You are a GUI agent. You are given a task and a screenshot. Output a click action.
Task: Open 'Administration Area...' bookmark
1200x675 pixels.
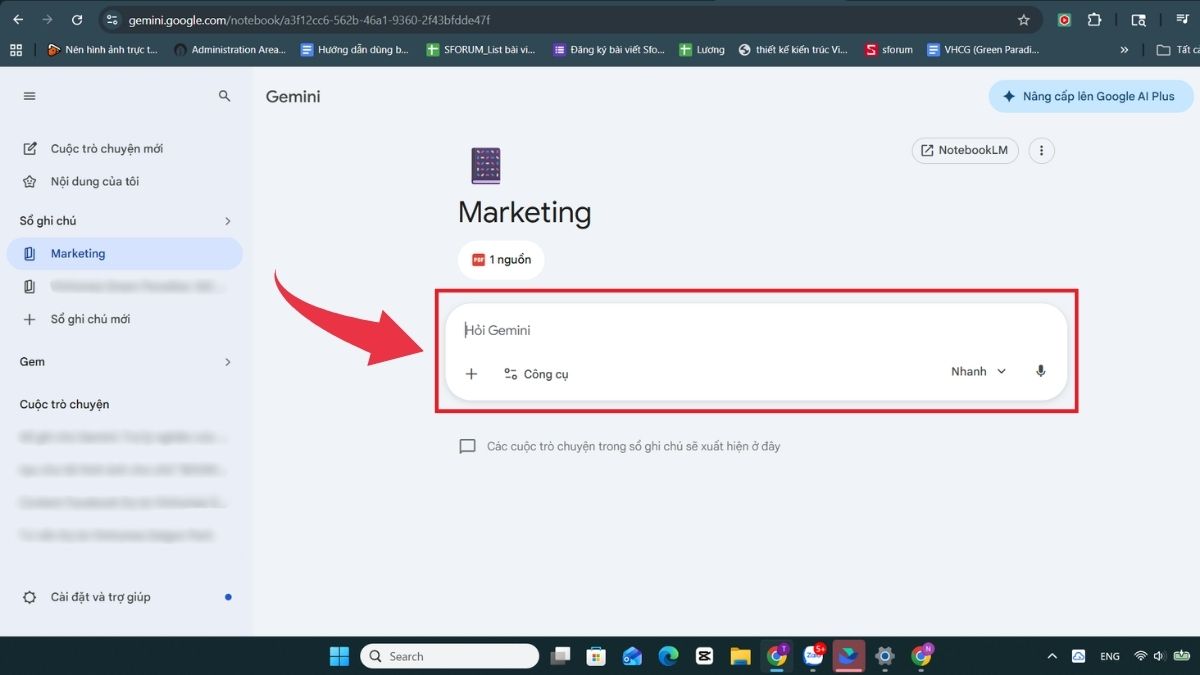[x=229, y=49]
